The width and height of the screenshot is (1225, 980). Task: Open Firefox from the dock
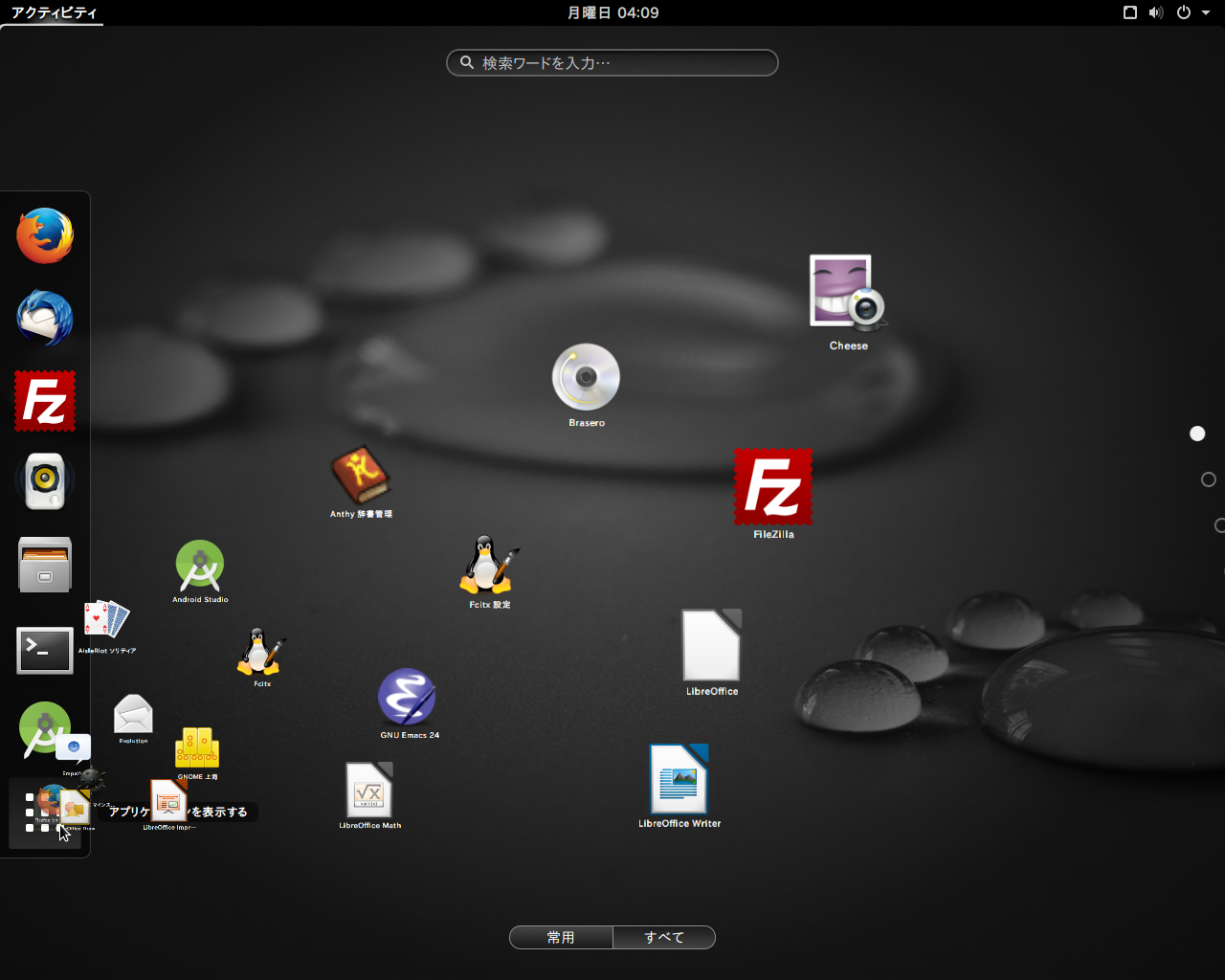click(45, 235)
